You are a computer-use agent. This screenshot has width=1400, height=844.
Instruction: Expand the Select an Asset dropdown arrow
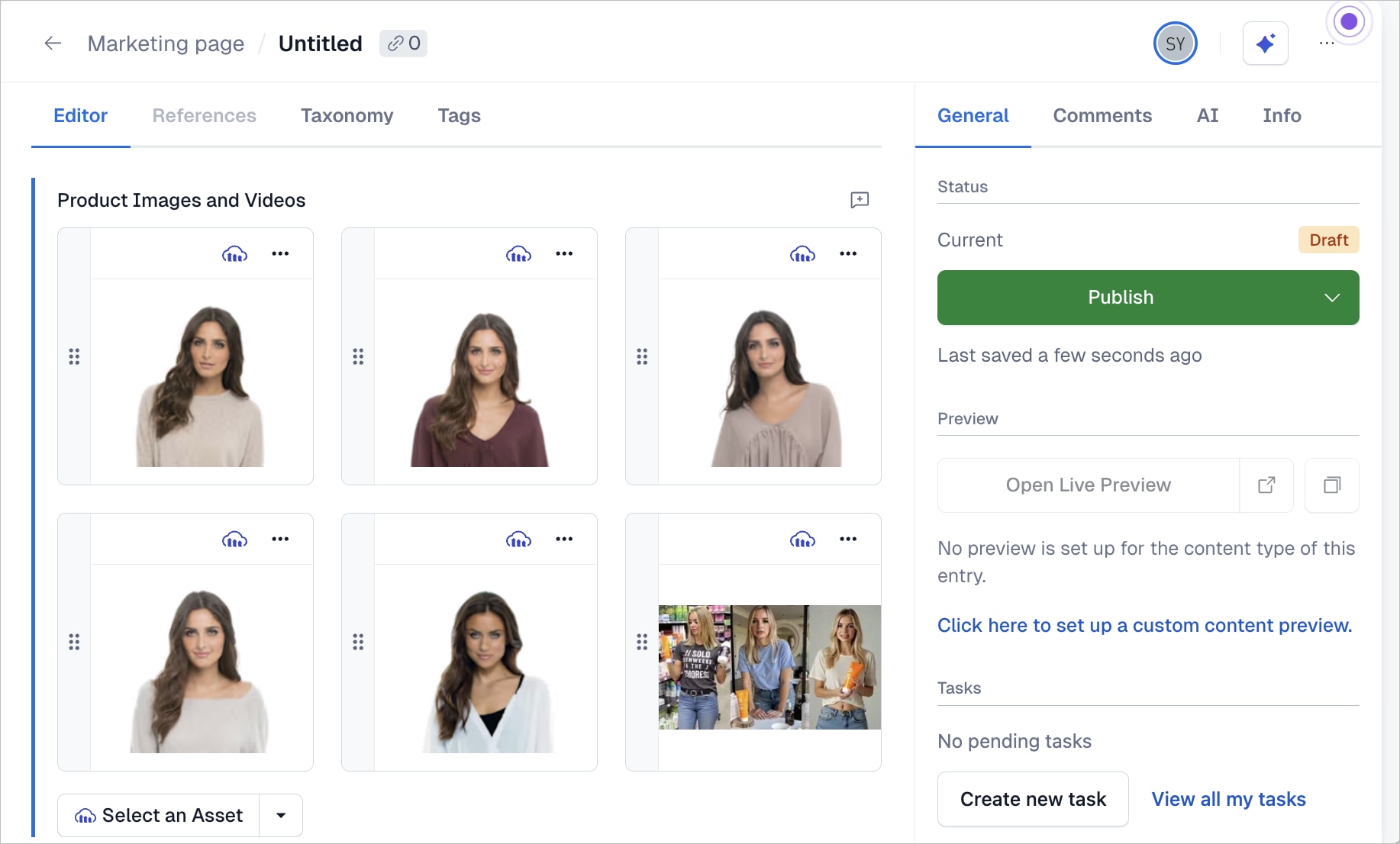281,816
